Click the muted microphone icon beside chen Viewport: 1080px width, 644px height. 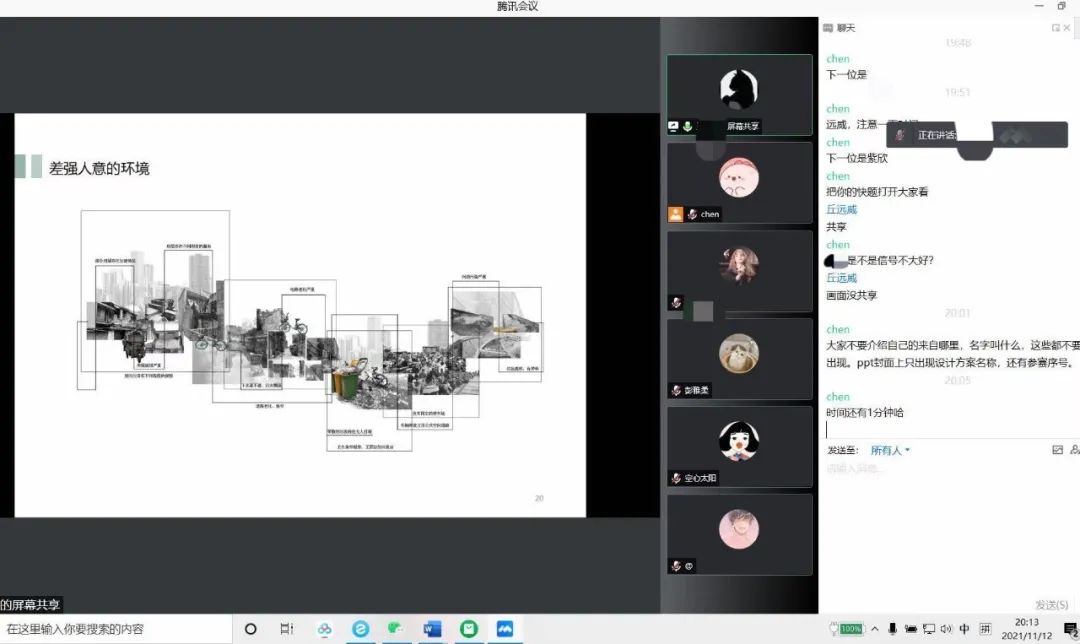(x=691, y=214)
